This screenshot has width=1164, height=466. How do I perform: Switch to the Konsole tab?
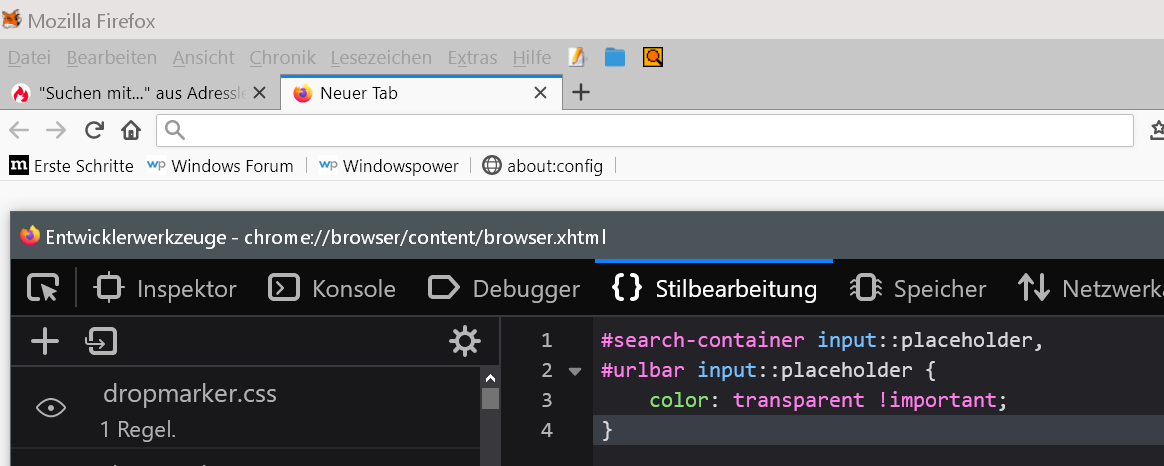coord(332,289)
